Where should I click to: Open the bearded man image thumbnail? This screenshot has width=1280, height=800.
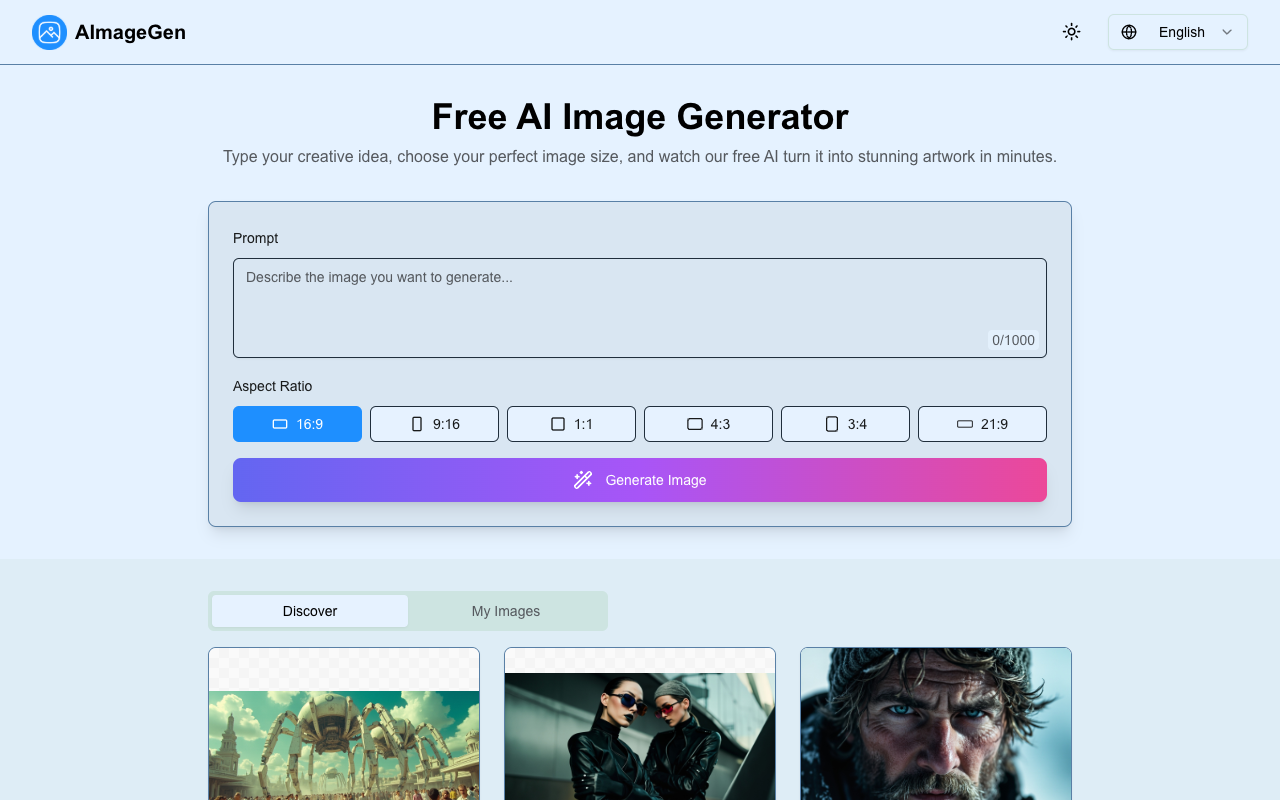(x=935, y=723)
